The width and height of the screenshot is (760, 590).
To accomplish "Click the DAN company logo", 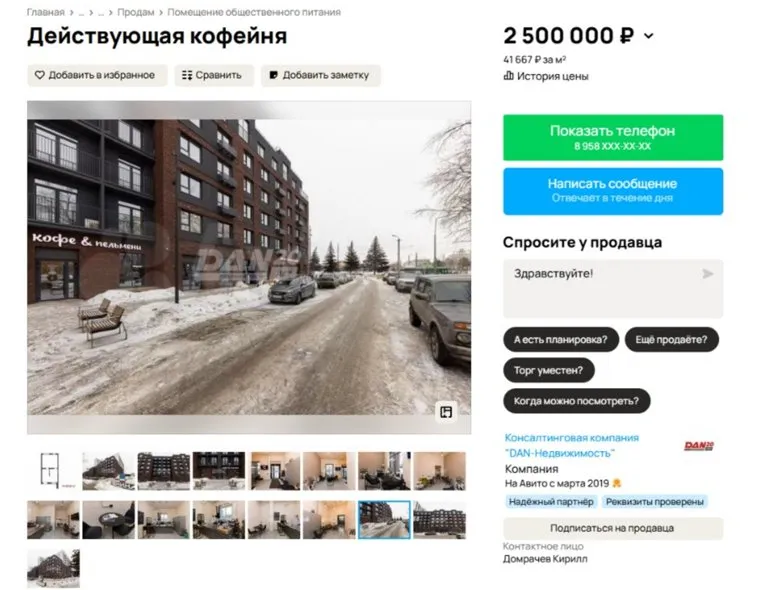I will click(x=699, y=446).
